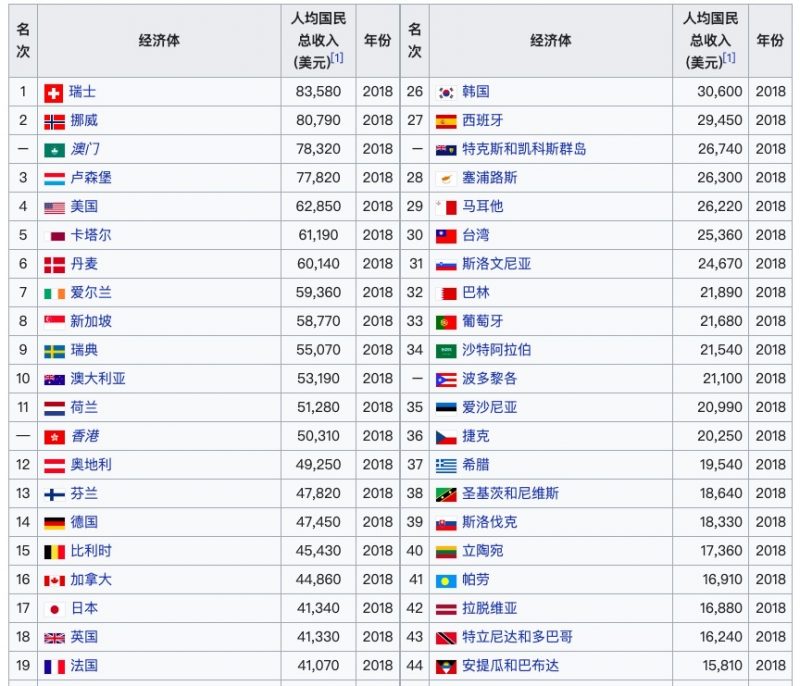The height and width of the screenshot is (686, 800).
Task: Click the Germany flag icon
Action: (54, 523)
